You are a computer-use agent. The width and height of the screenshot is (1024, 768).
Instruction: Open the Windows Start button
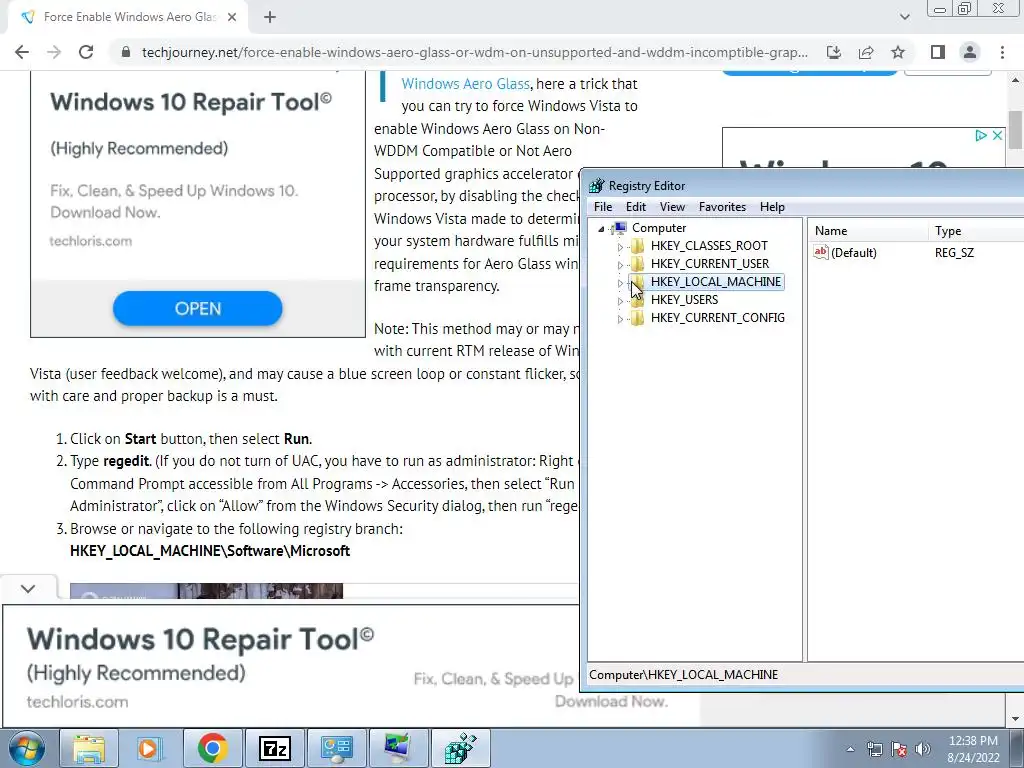coord(27,748)
